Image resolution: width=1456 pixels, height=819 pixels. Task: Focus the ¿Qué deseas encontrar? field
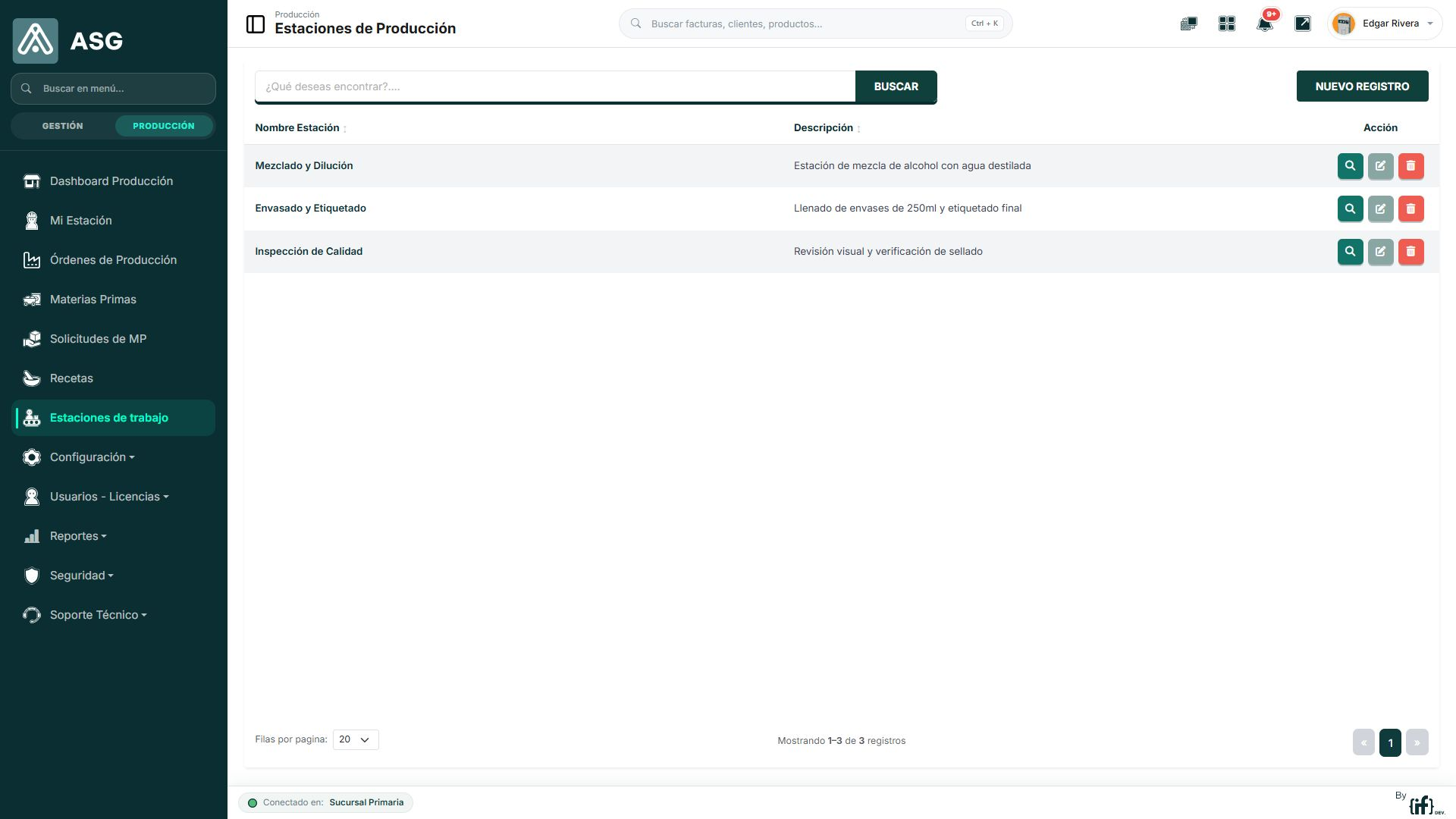click(555, 86)
